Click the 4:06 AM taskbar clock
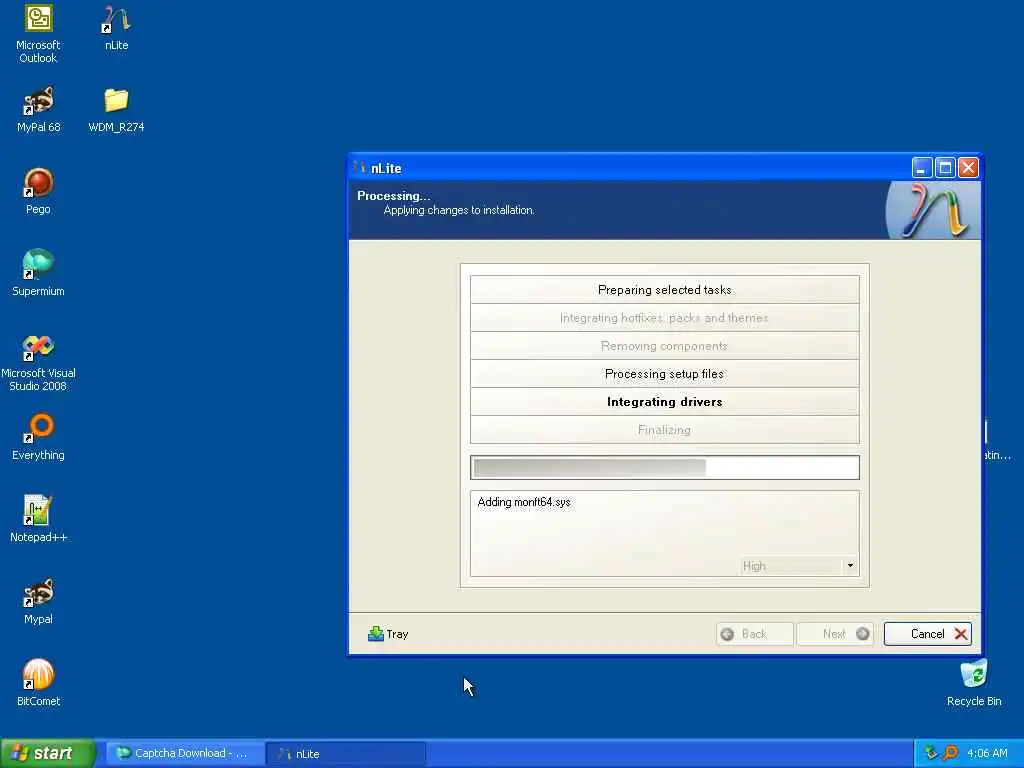 point(987,754)
